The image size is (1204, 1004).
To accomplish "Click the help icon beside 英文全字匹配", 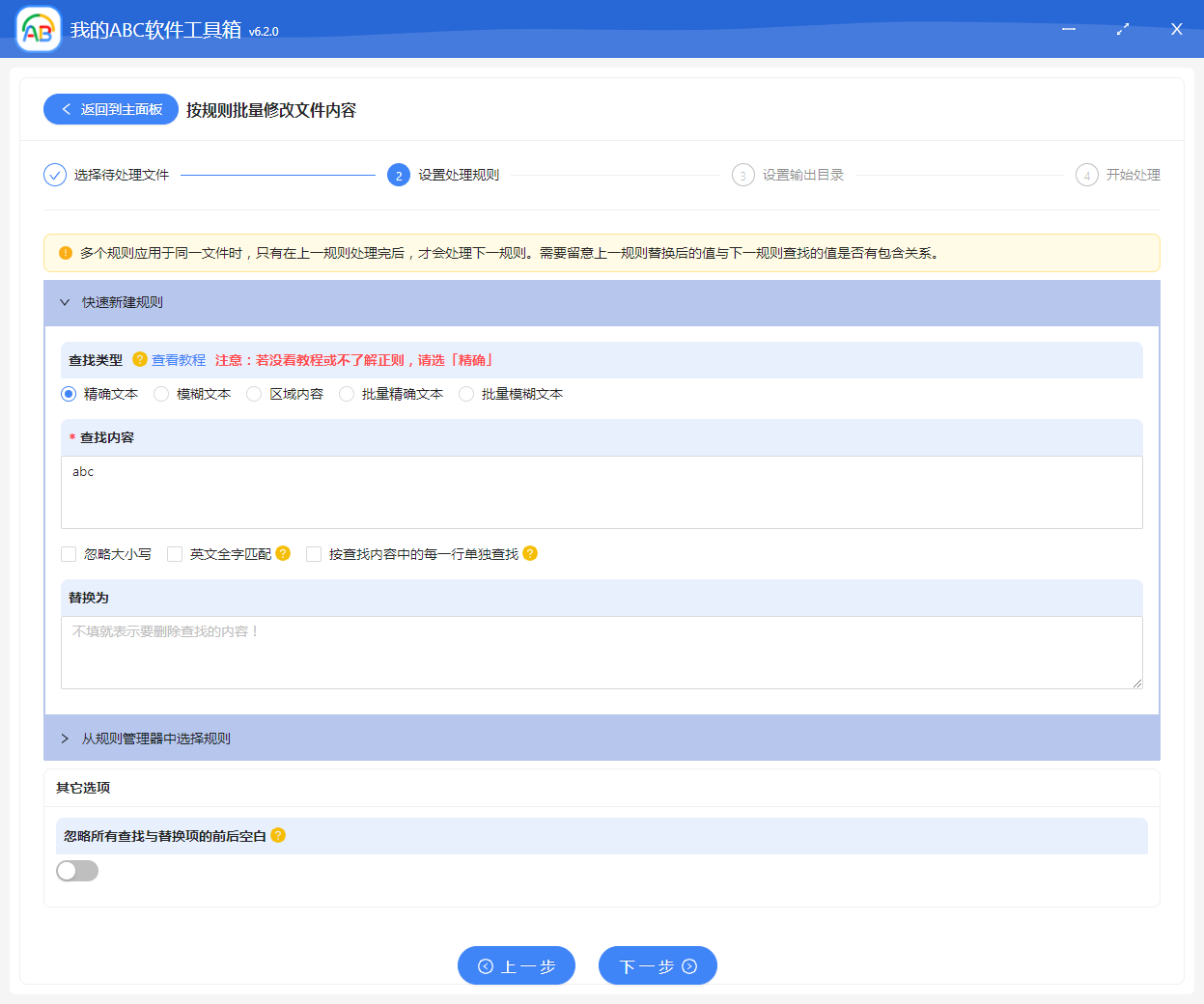I will (x=281, y=553).
